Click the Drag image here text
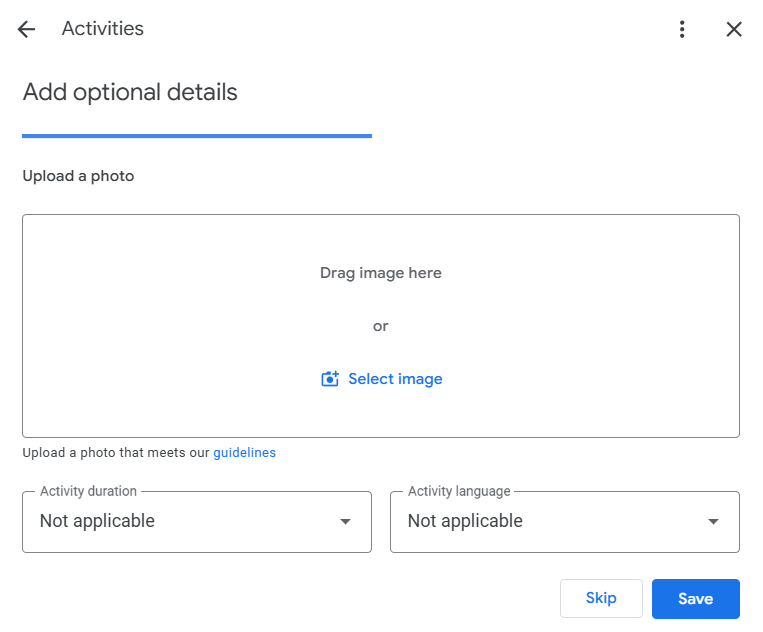Viewport: 763px width, 632px height. coord(381,273)
